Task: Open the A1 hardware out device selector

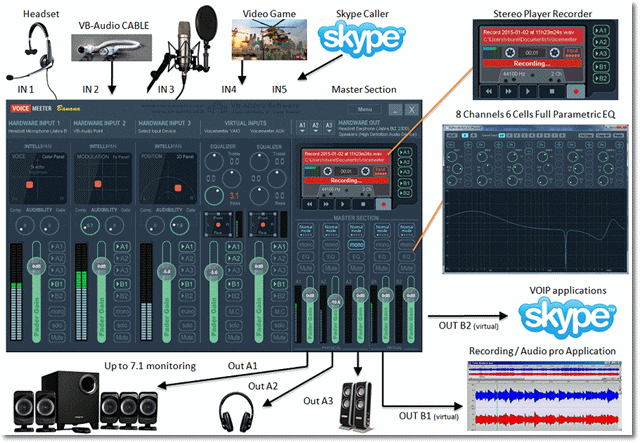Action: coord(302,127)
